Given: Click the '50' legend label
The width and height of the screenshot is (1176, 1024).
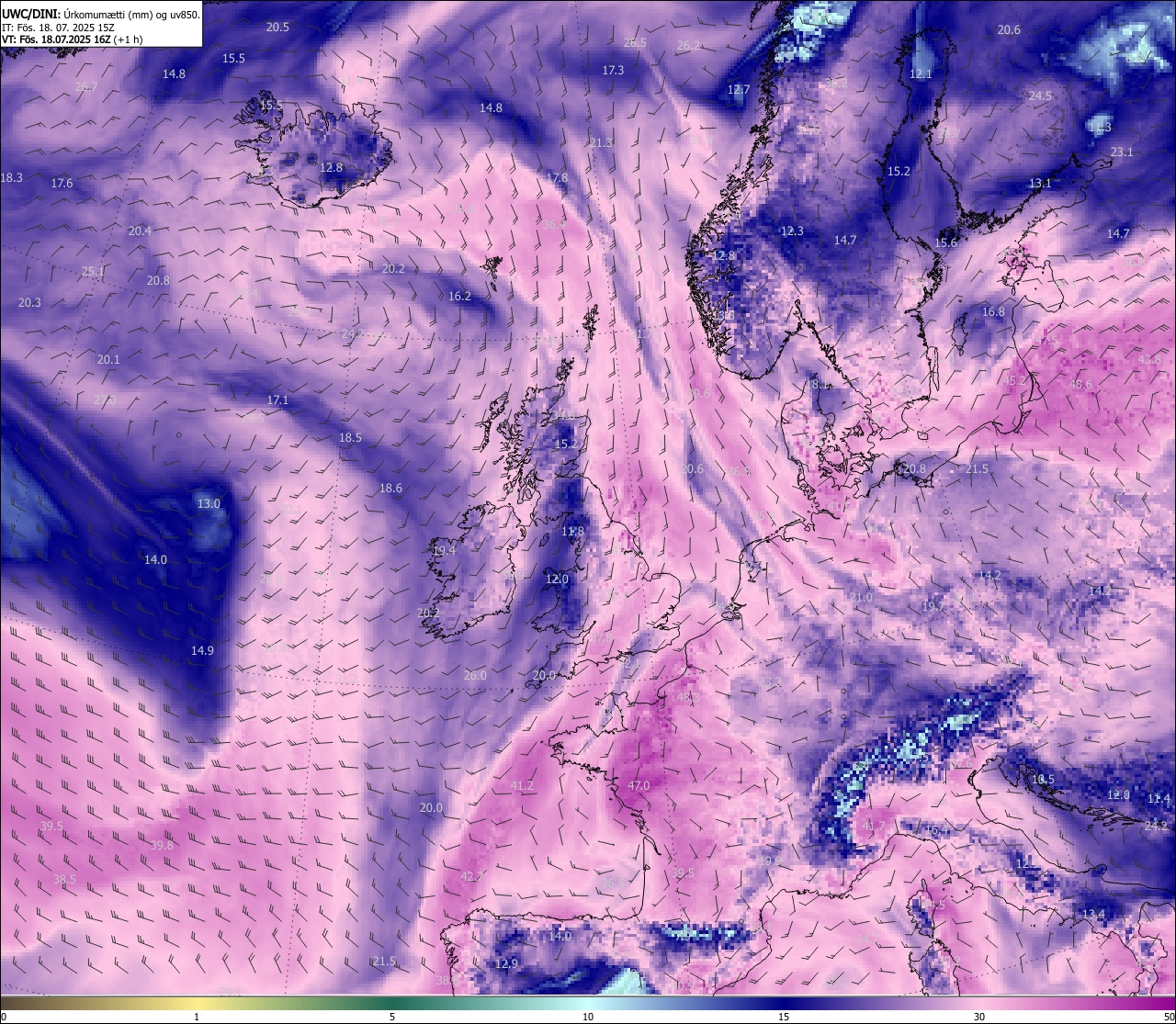Looking at the screenshot, I should coord(1168,1017).
